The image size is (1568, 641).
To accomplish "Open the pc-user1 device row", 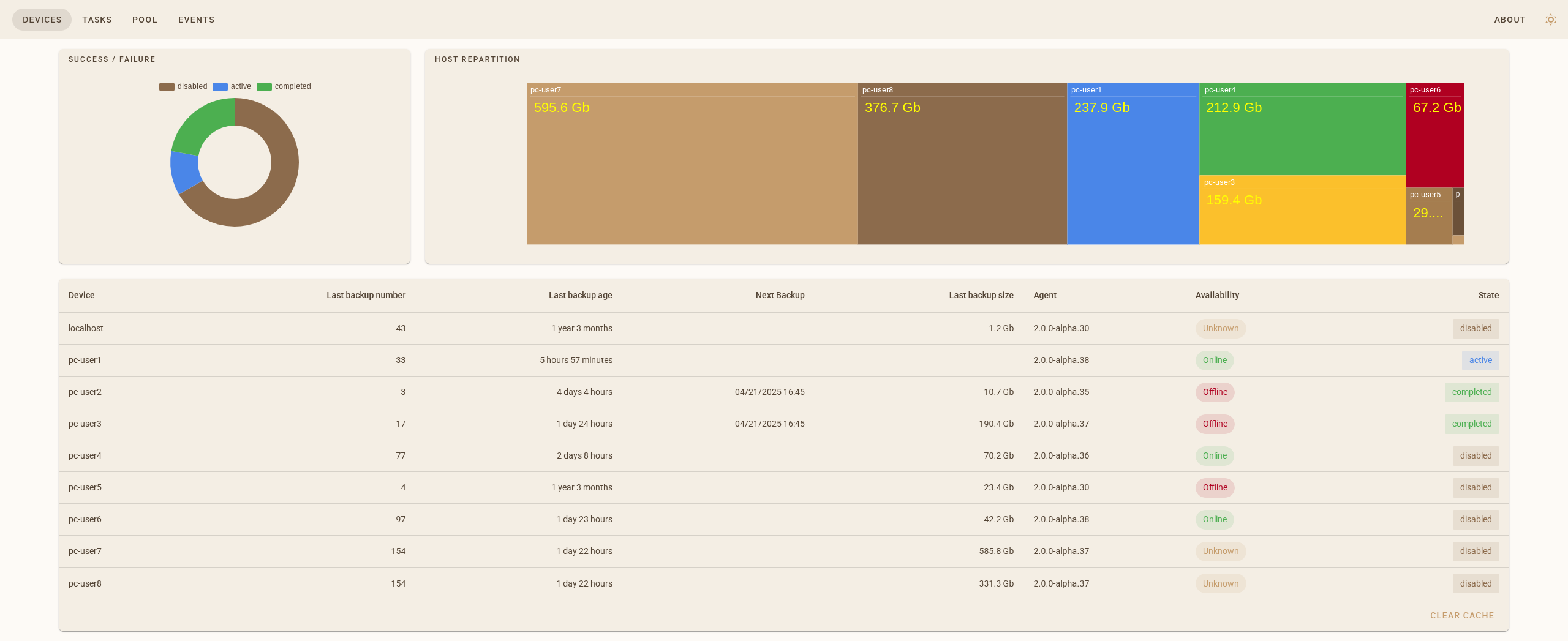I will [x=783, y=361].
